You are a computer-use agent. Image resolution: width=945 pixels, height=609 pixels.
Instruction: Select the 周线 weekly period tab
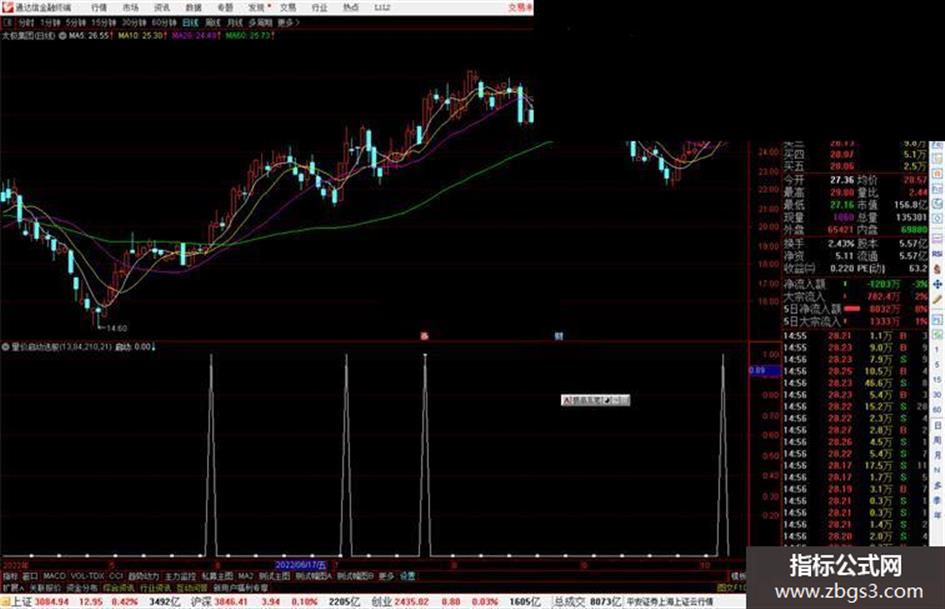213,22
